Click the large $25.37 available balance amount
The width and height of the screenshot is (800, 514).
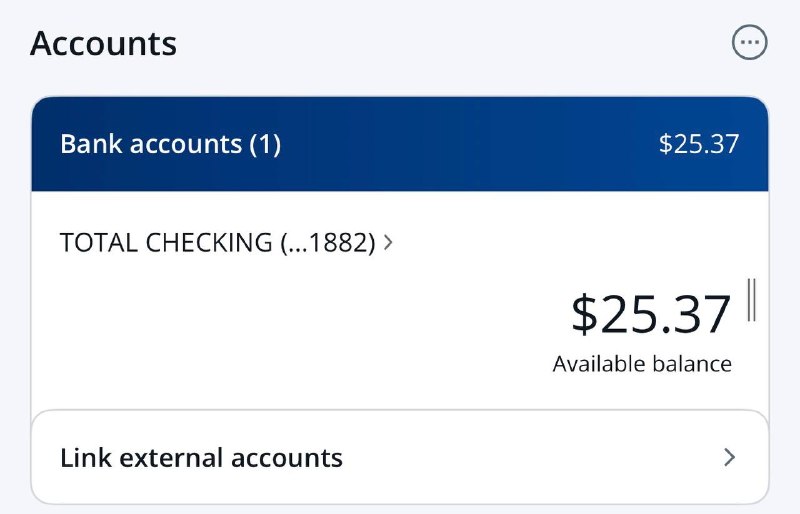tap(651, 314)
